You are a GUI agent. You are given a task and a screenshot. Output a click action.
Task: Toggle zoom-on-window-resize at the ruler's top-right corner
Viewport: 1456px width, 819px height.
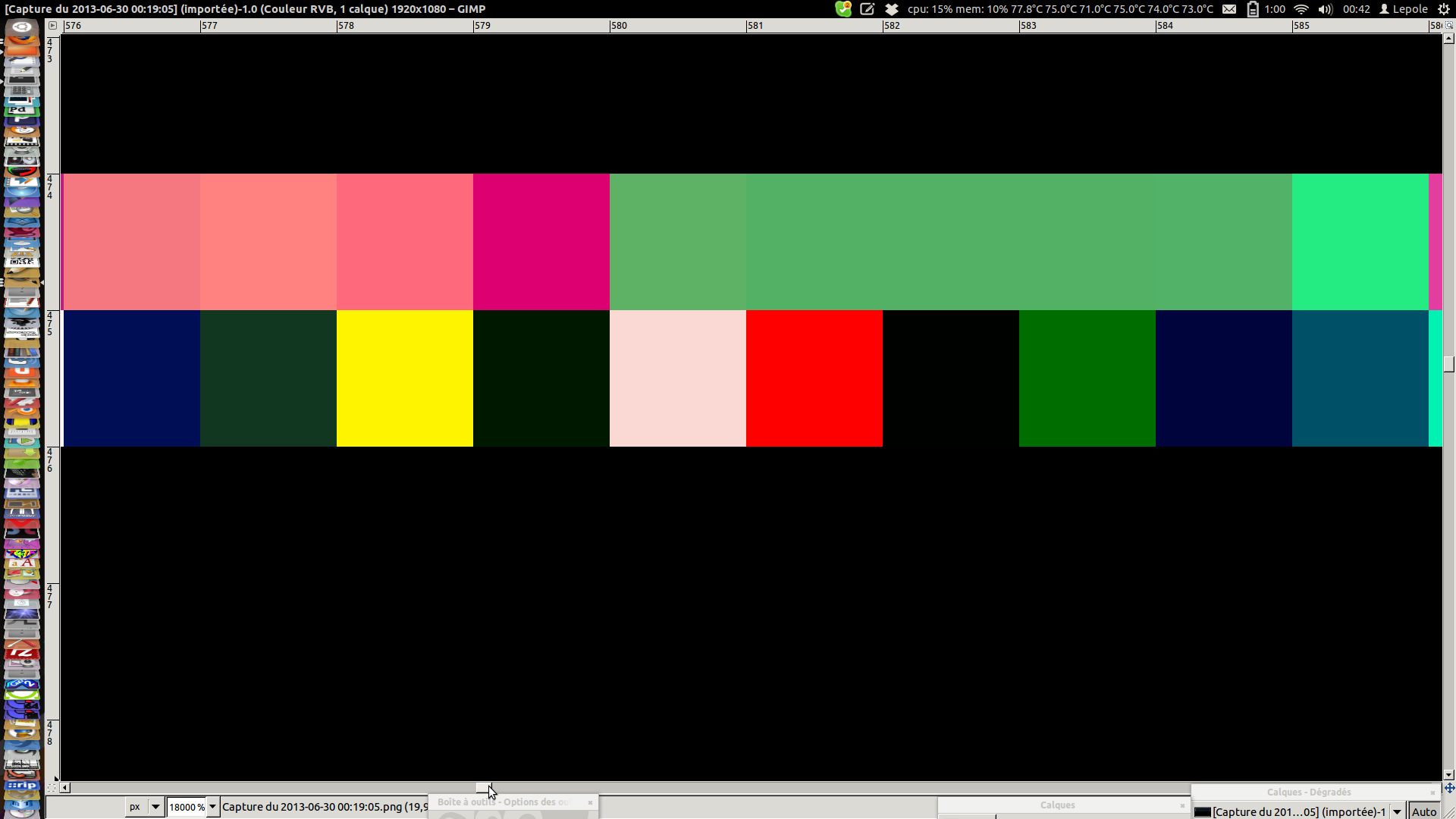(x=1448, y=25)
